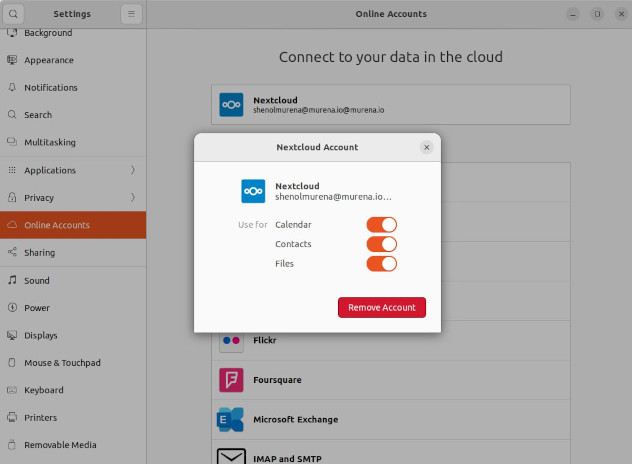Expand the Privacy submenu chevron
The width and height of the screenshot is (632, 464).
133,198
